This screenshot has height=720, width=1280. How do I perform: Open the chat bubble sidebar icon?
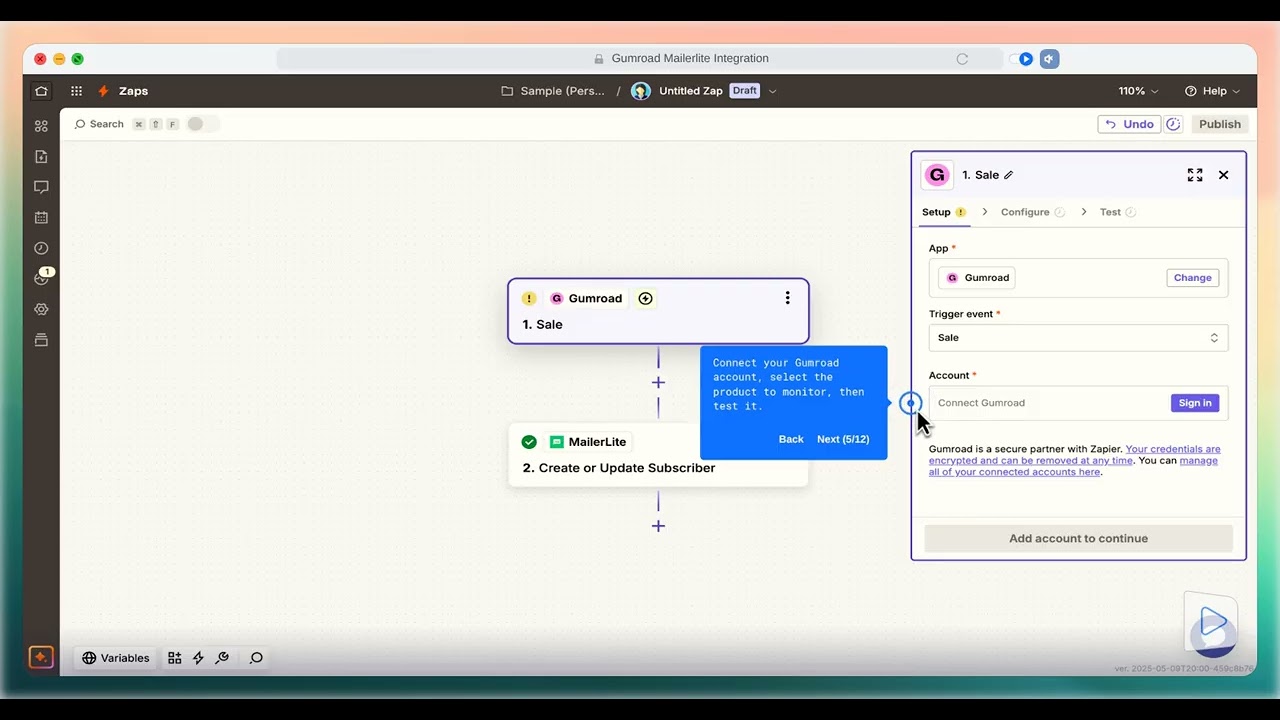tap(41, 187)
